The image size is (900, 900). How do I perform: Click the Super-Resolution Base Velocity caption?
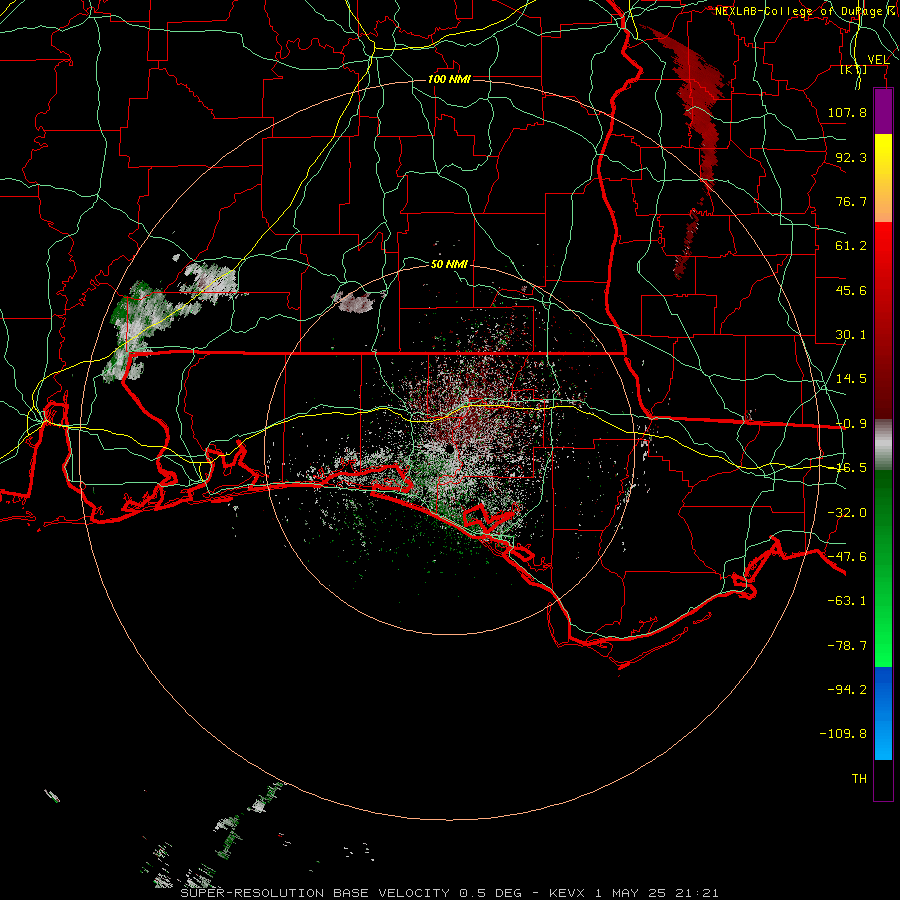pyautogui.click(x=449, y=893)
